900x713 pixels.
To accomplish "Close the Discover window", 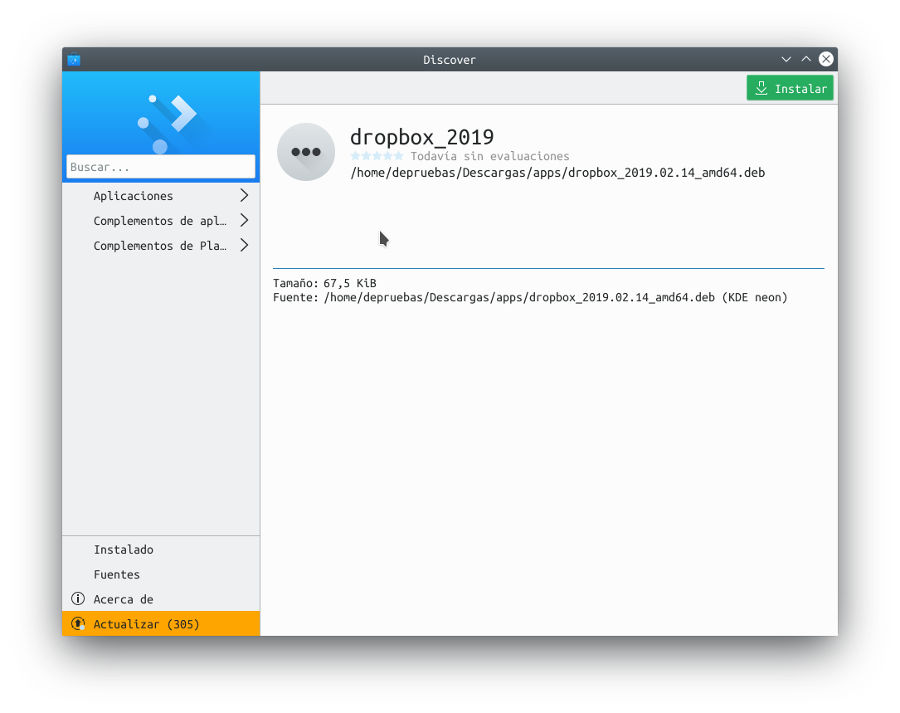I will (826, 59).
